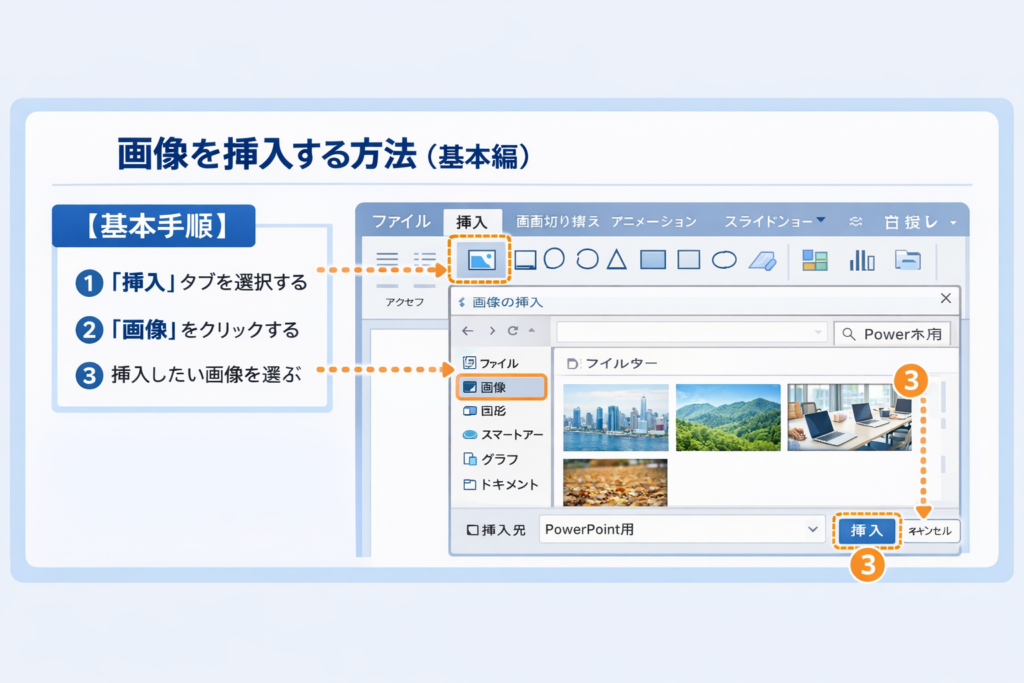Viewport: 1024px width, 683px height.
Task: Select the ellipse shape icon
Action: [x=724, y=260]
